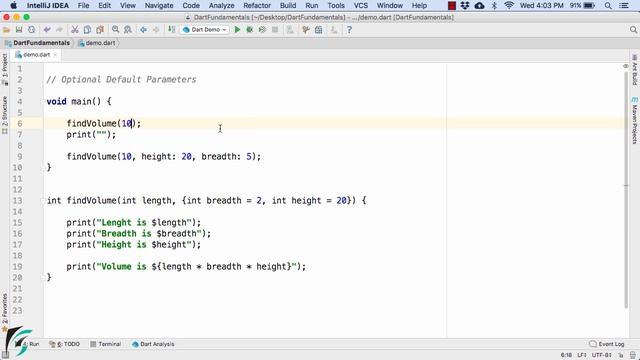Open the TODO tool window
This screenshot has width=640, height=360.
[64, 344]
